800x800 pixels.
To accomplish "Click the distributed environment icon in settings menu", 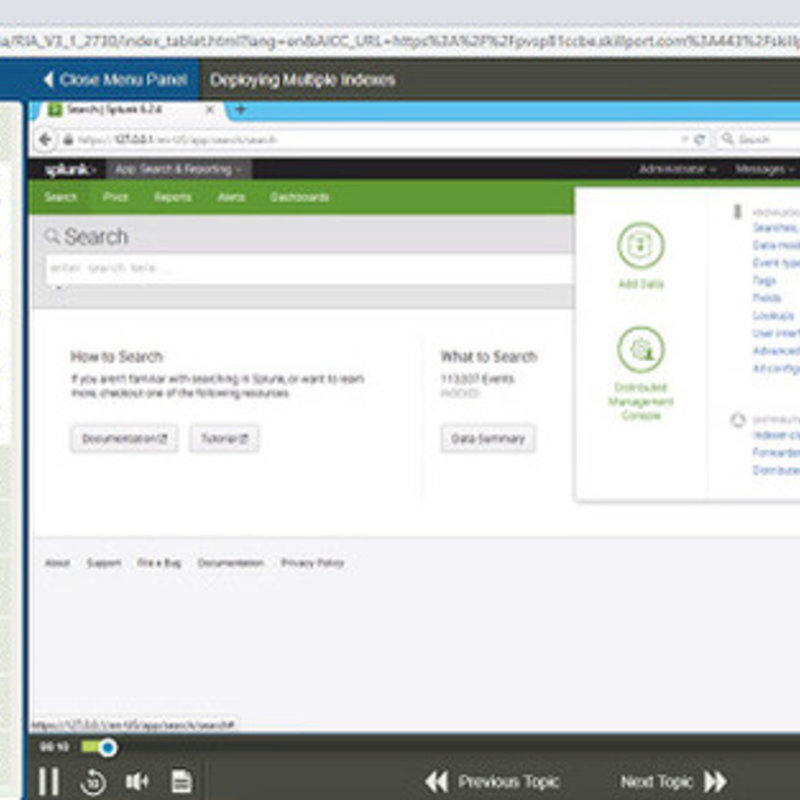I will 738,420.
